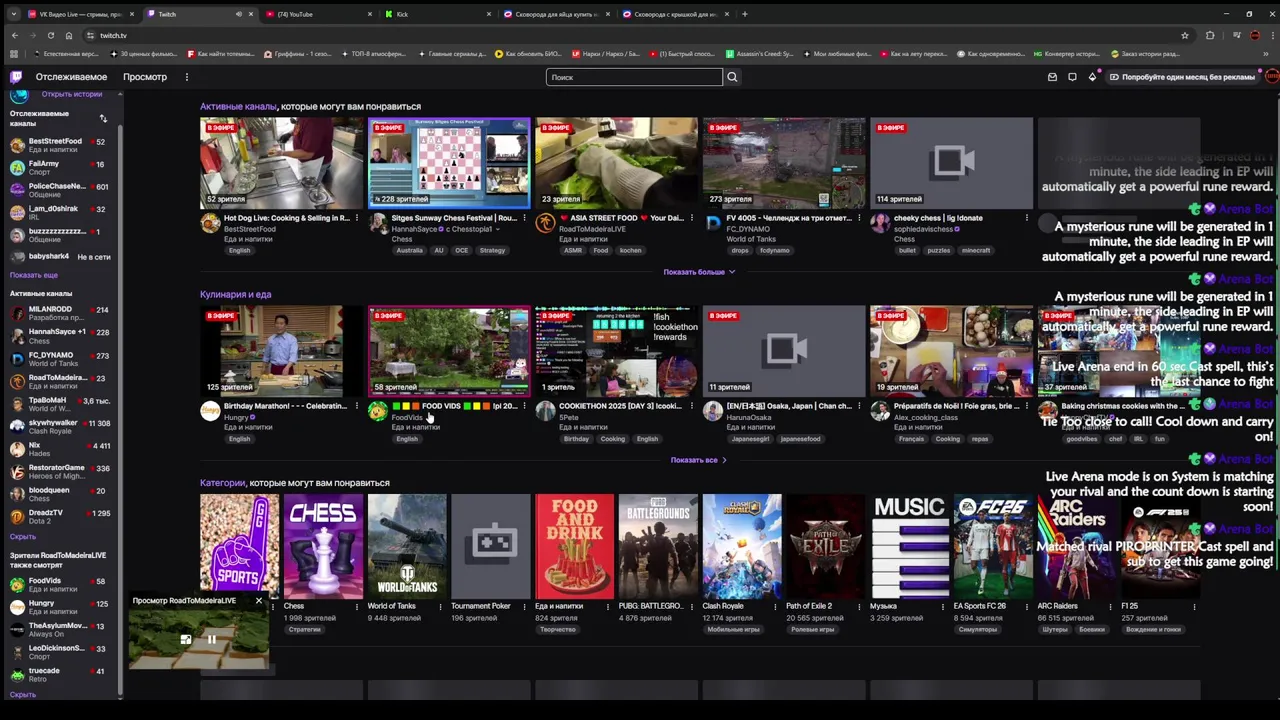This screenshot has height=720, width=1280.
Task: Expand the mini player to full view
Action: point(185,639)
